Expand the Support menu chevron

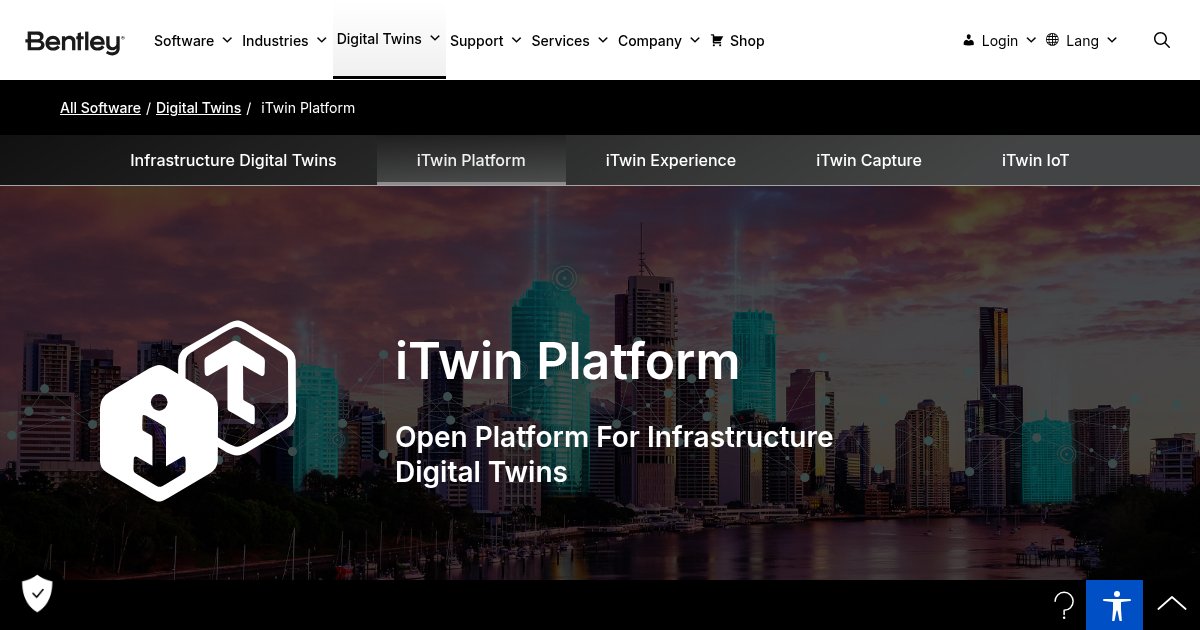[x=516, y=40]
